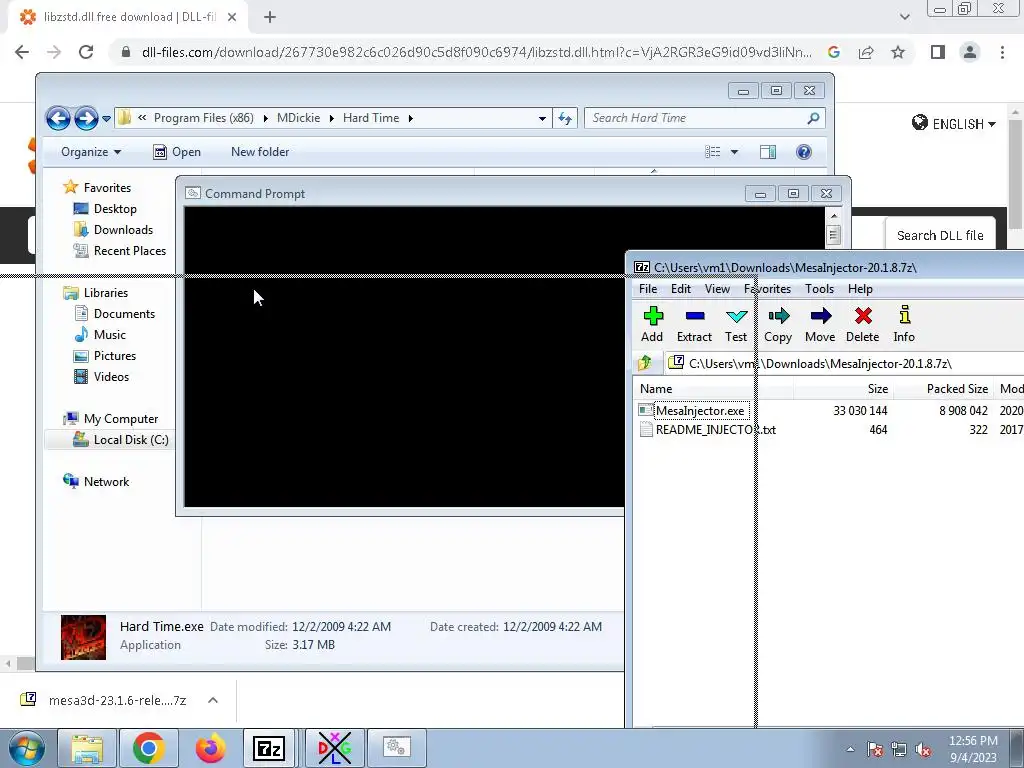Open the view options dropdown arrow in Explorer
The image size is (1024, 768).
point(734,152)
